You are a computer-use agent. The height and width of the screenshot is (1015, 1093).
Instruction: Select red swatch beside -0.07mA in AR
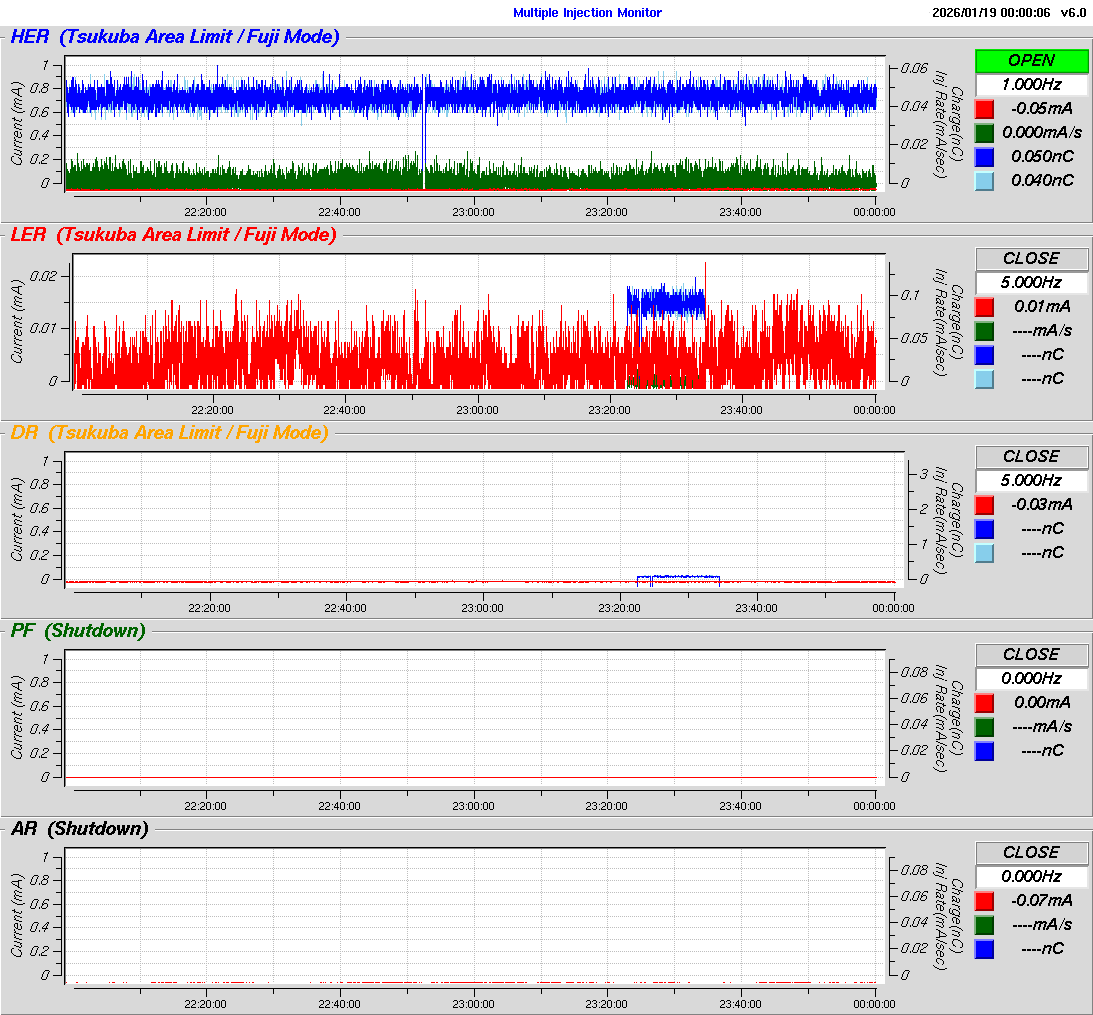point(984,901)
